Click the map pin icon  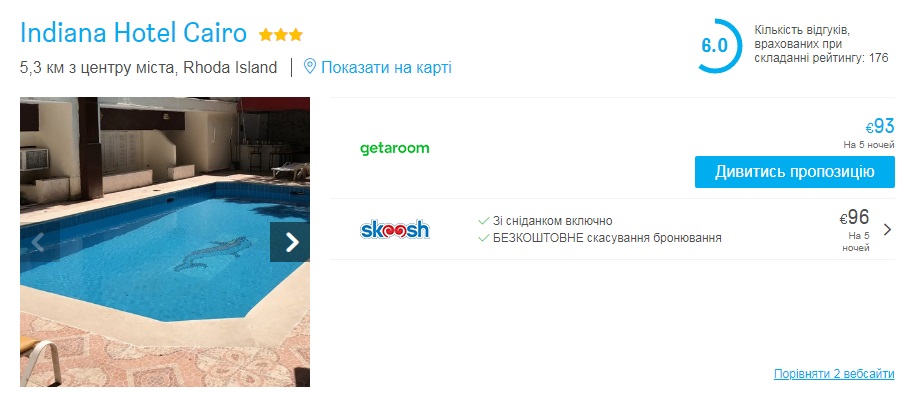click(x=310, y=67)
